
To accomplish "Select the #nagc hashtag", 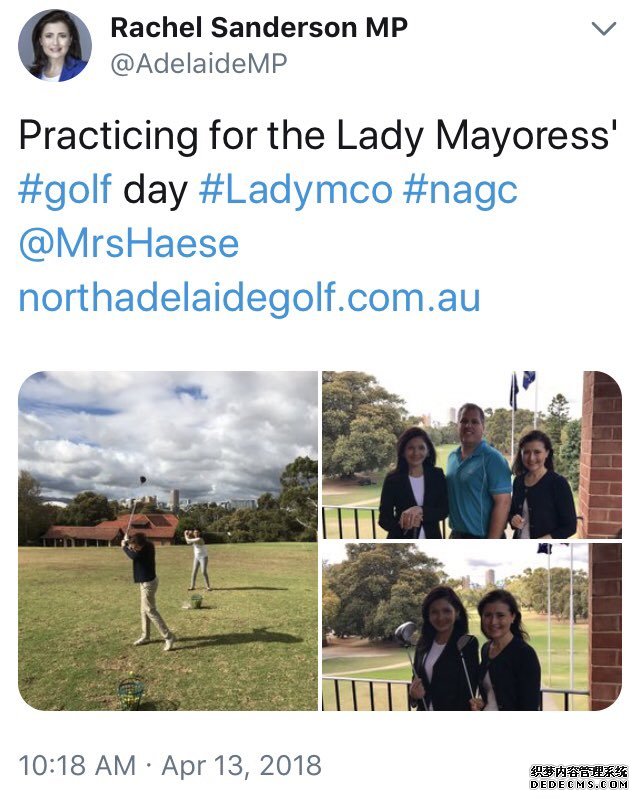I will click(460, 191).
